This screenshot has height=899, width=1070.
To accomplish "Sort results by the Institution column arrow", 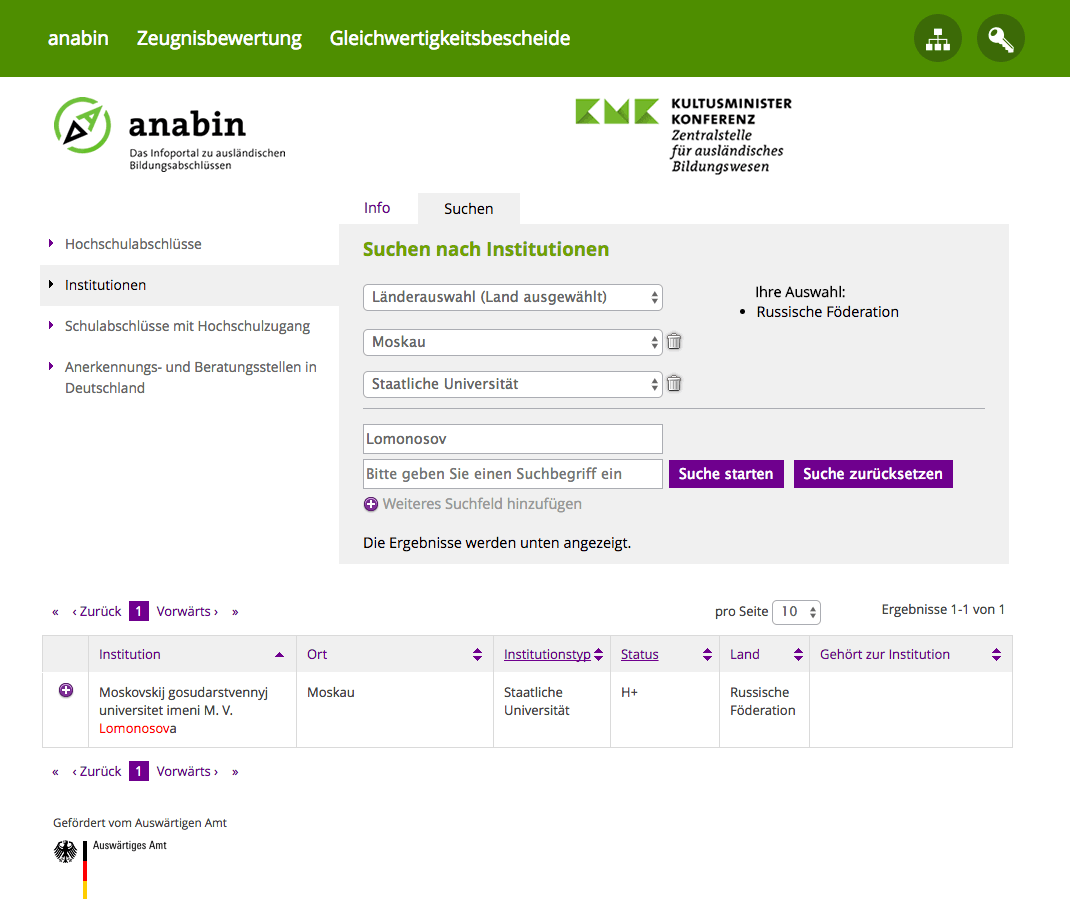I will 279,655.
